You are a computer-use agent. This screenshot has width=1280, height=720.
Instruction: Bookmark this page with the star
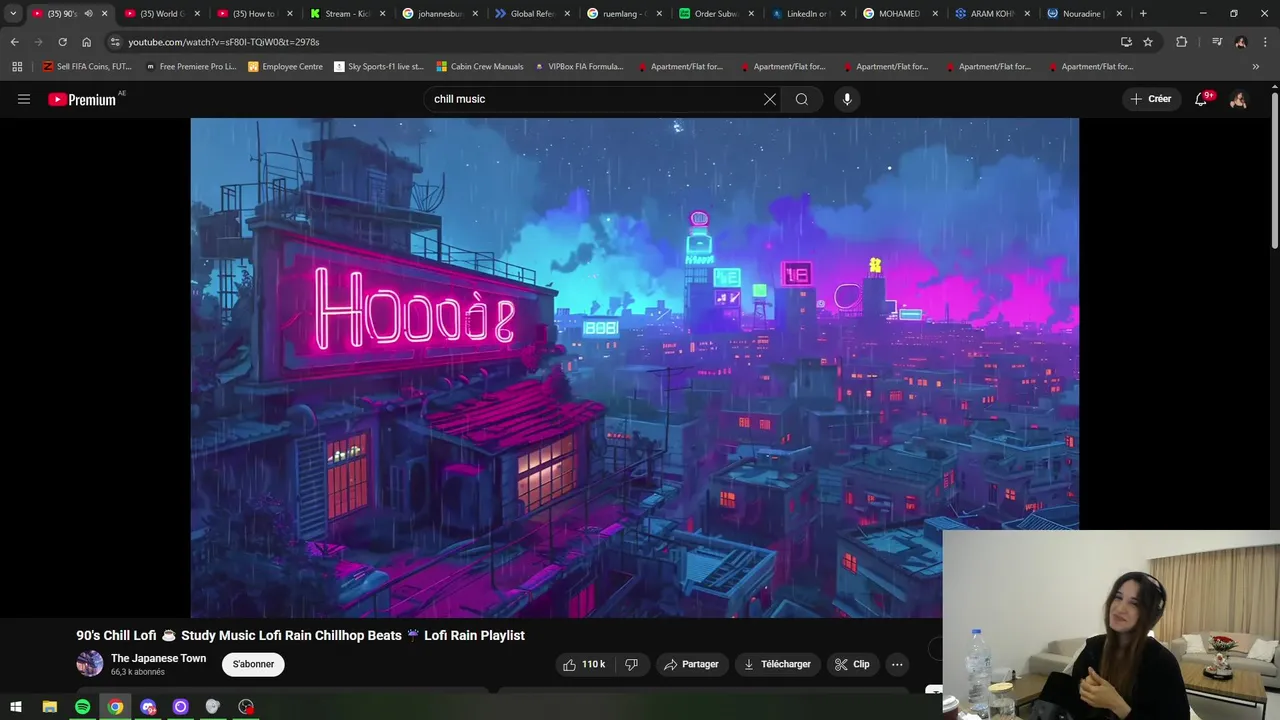(x=1148, y=42)
